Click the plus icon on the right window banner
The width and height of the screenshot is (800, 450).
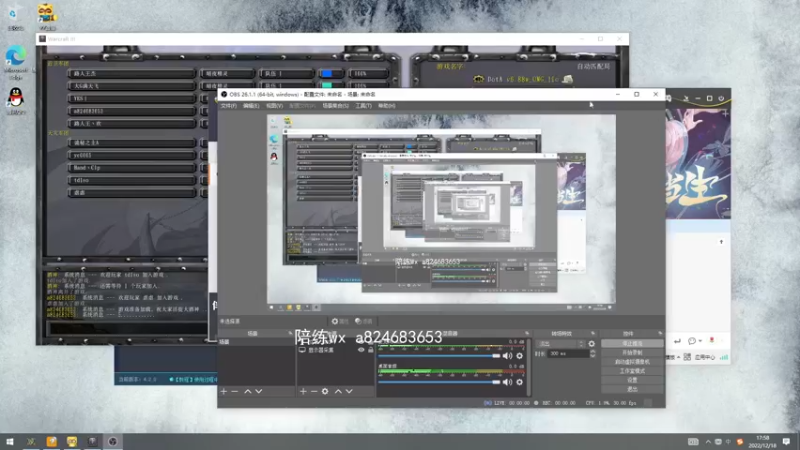(x=725, y=114)
